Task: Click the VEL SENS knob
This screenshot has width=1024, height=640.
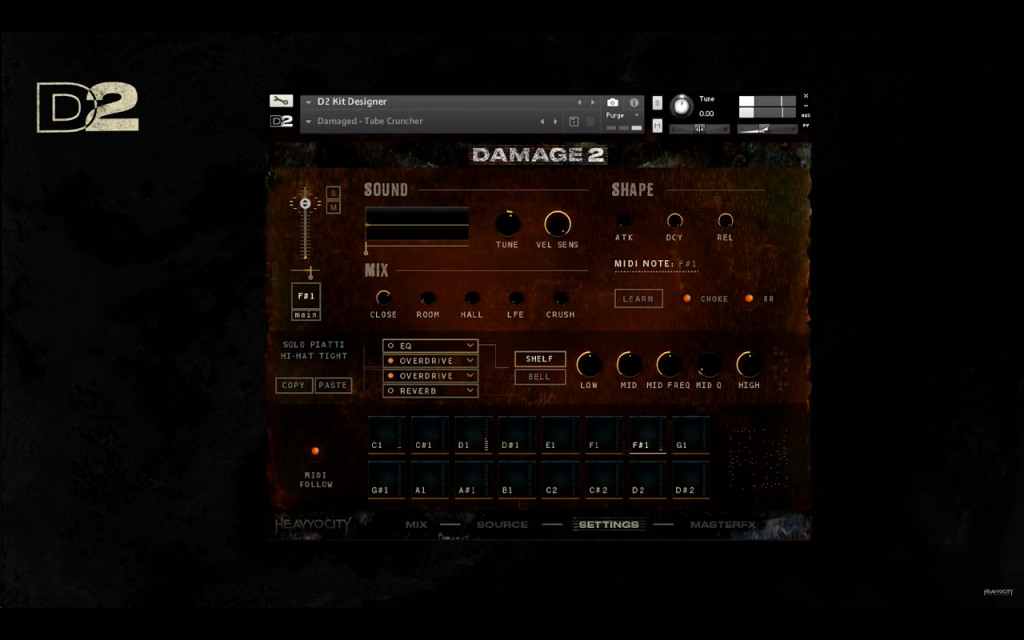Action: coord(557,224)
